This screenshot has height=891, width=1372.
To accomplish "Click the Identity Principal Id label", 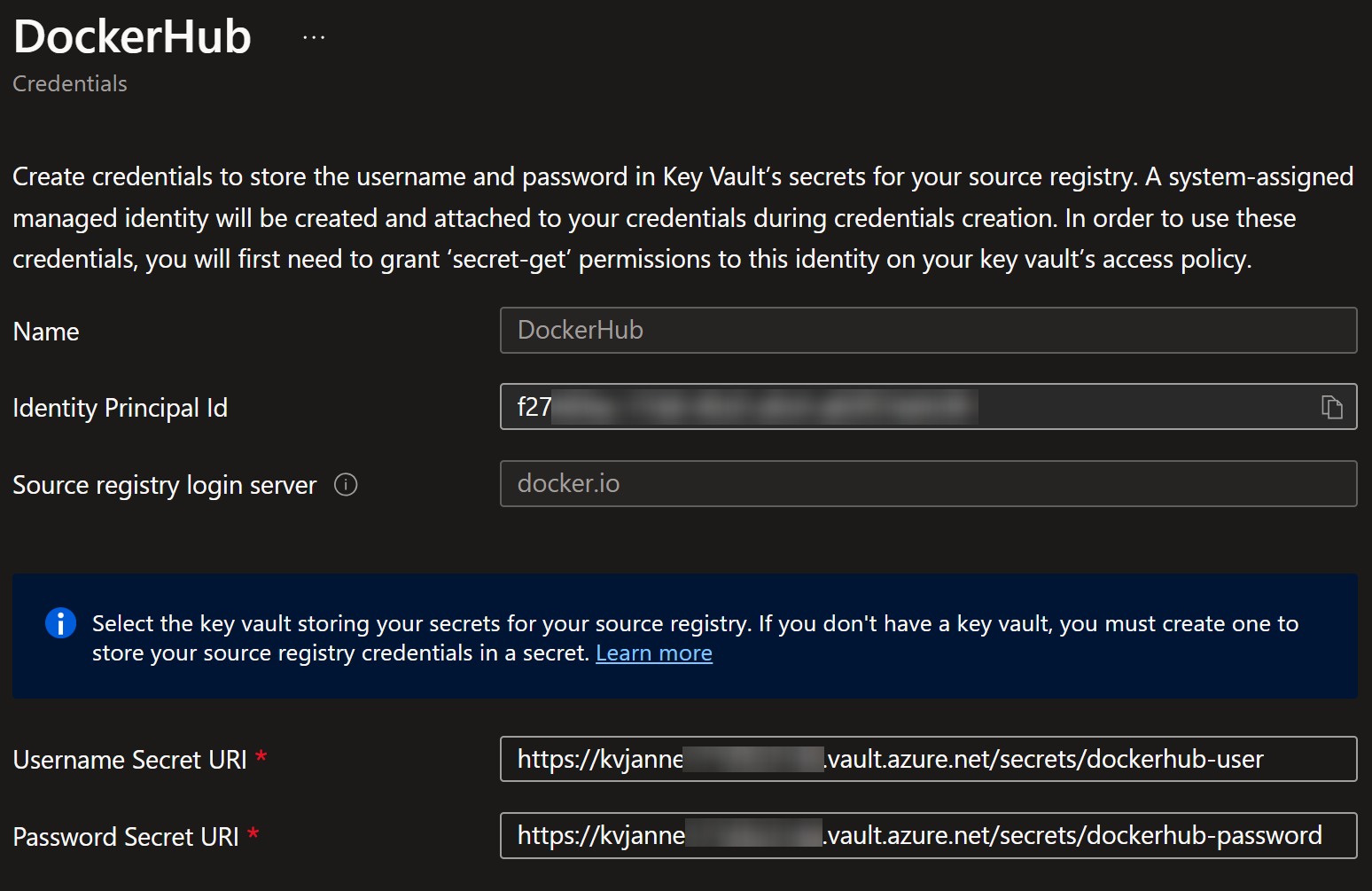I will pos(121,408).
